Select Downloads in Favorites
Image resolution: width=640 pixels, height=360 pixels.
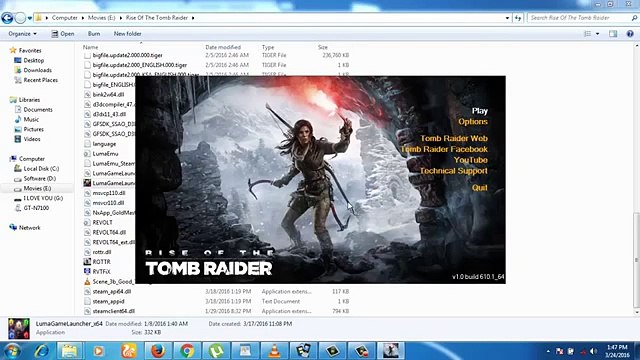pos(38,70)
